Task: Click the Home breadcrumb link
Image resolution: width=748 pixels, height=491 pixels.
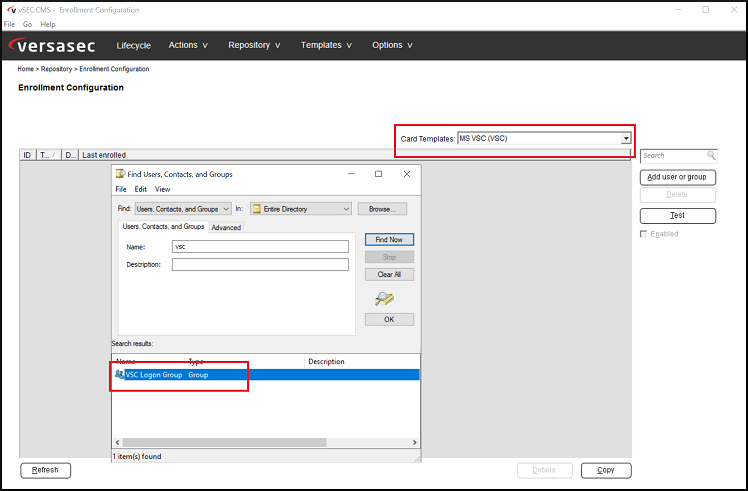Action: point(26,69)
